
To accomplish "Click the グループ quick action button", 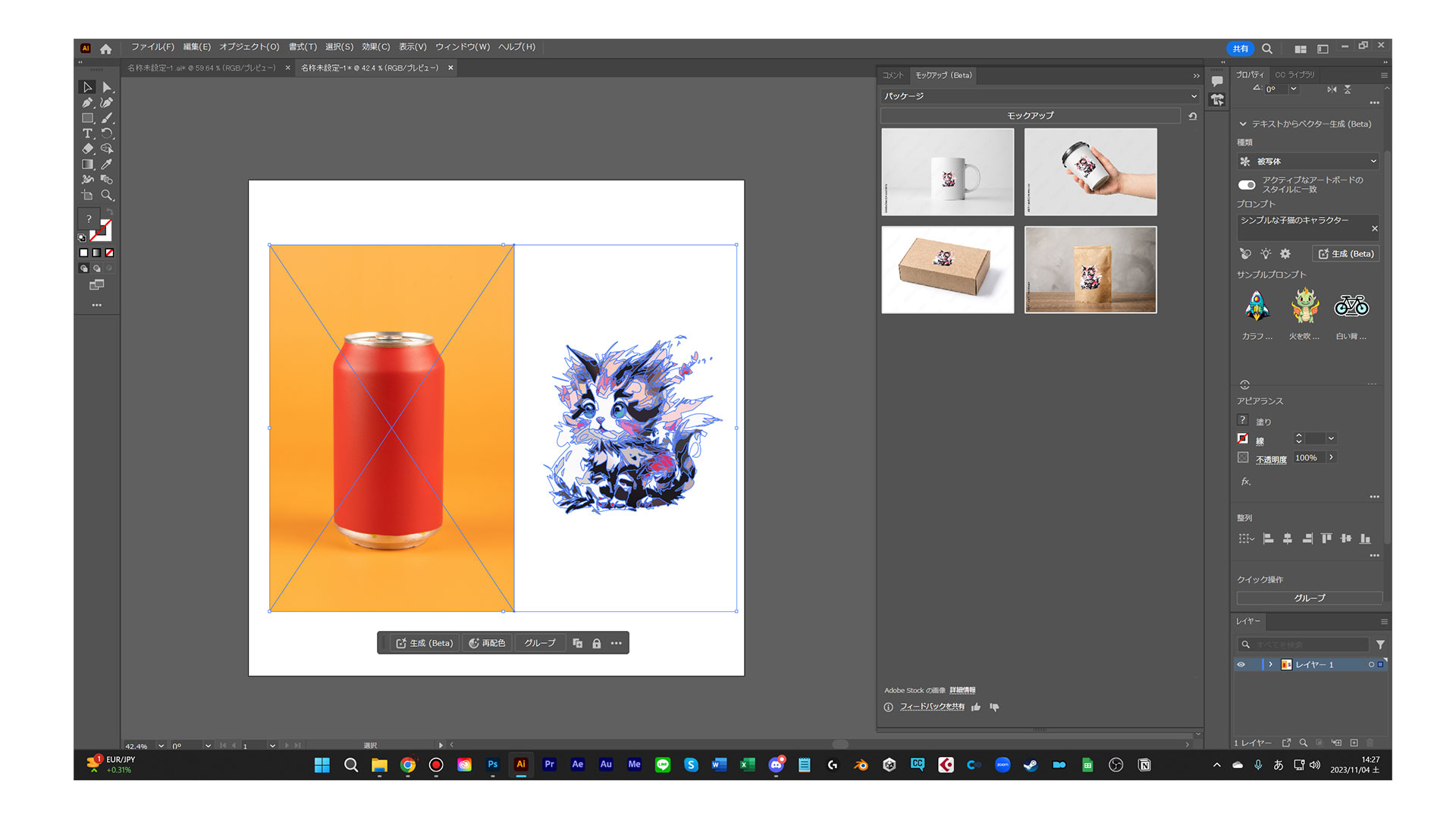I will click(1309, 598).
